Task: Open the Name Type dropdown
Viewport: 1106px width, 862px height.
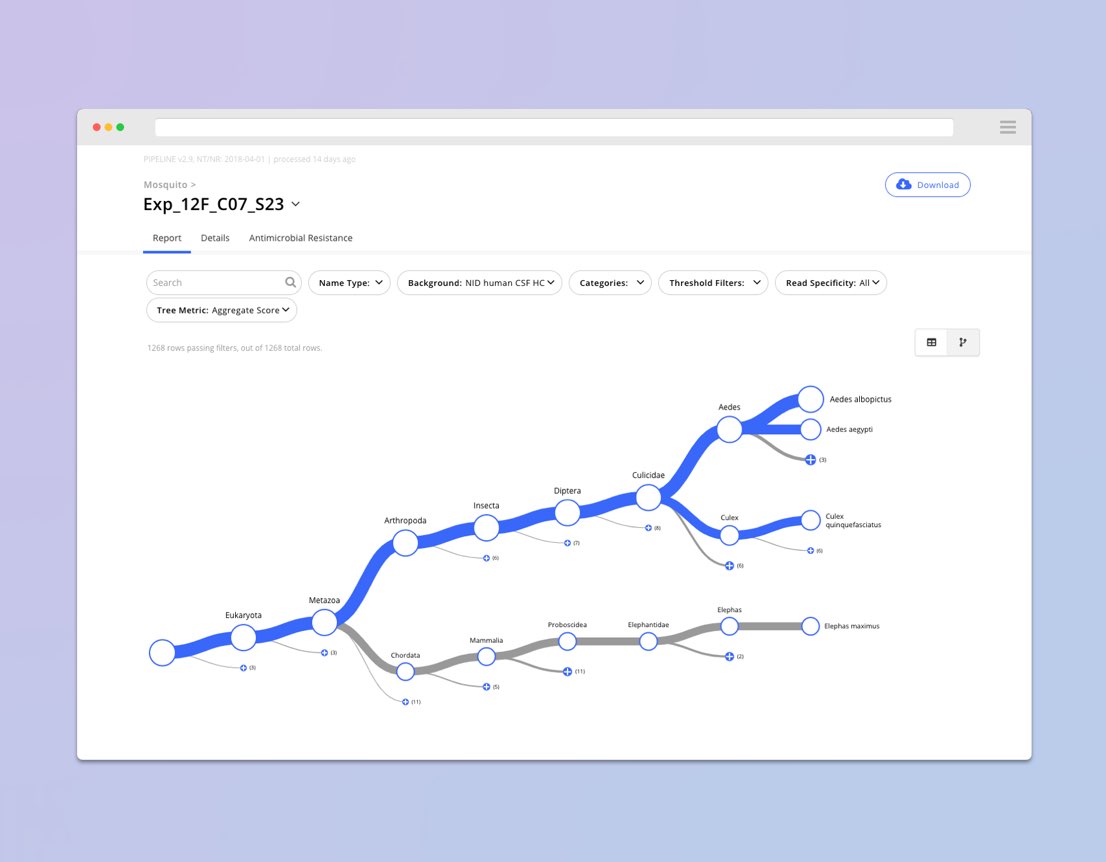Action: point(350,283)
